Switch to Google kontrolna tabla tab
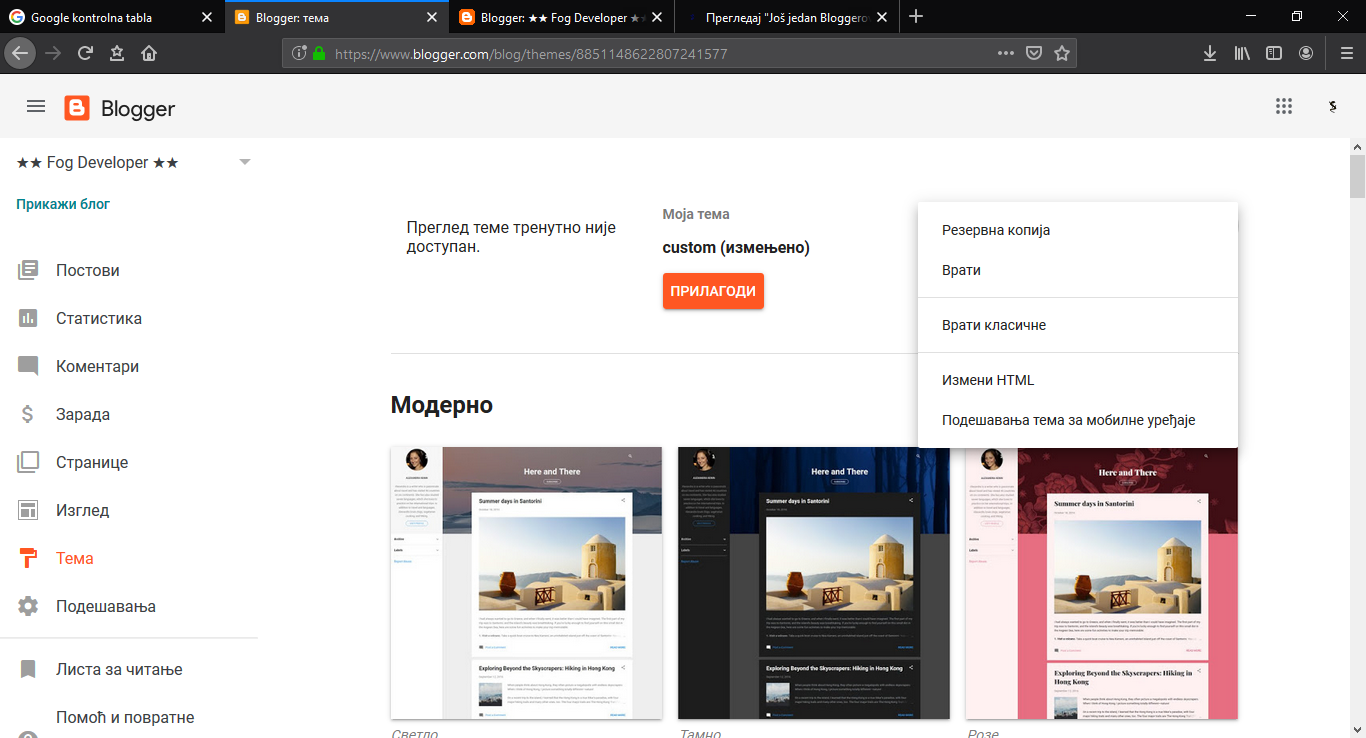 point(112,17)
